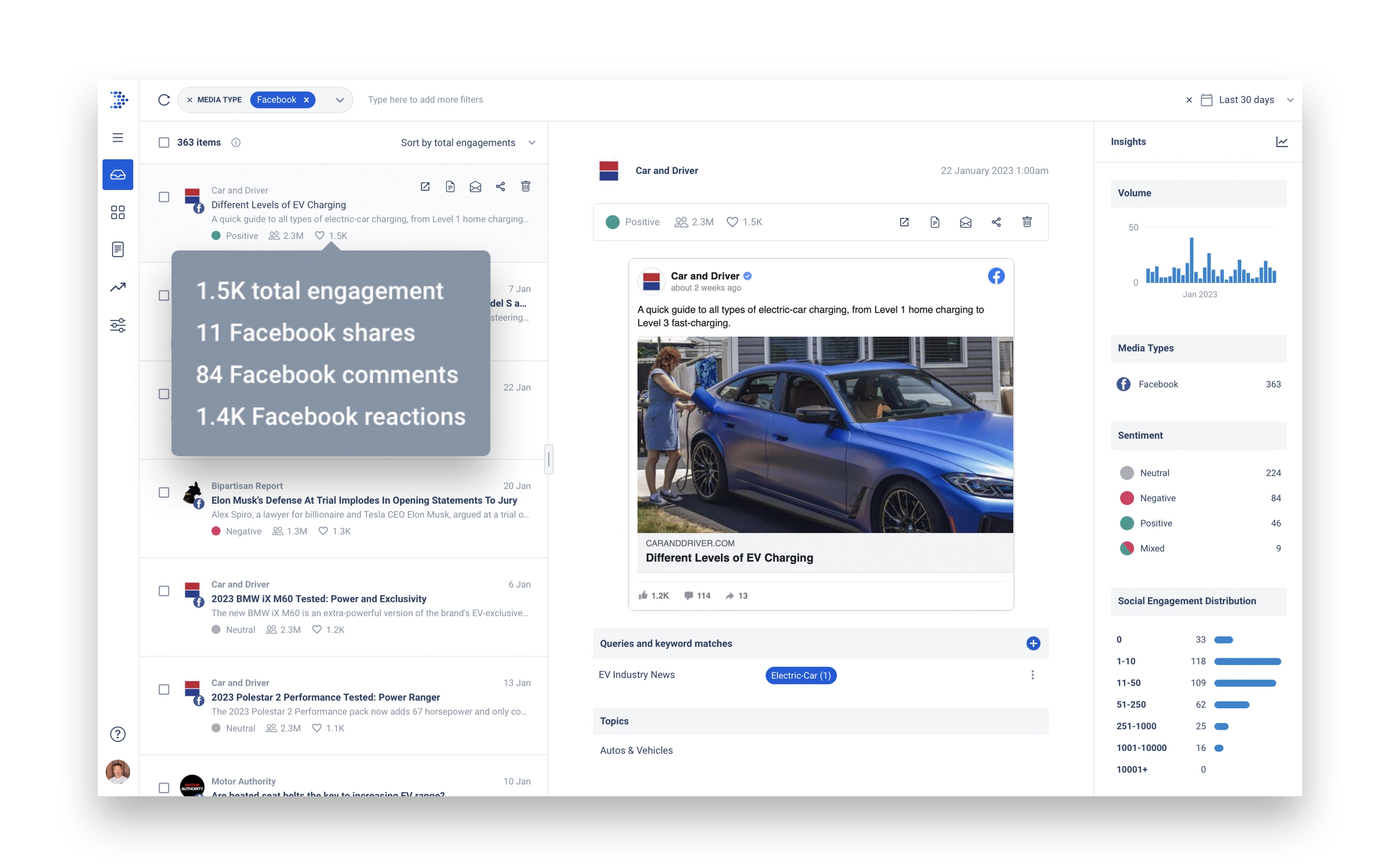This screenshot has width=1400, height=866.
Task: Grab the panel divider handle
Action: [x=549, y=459]
